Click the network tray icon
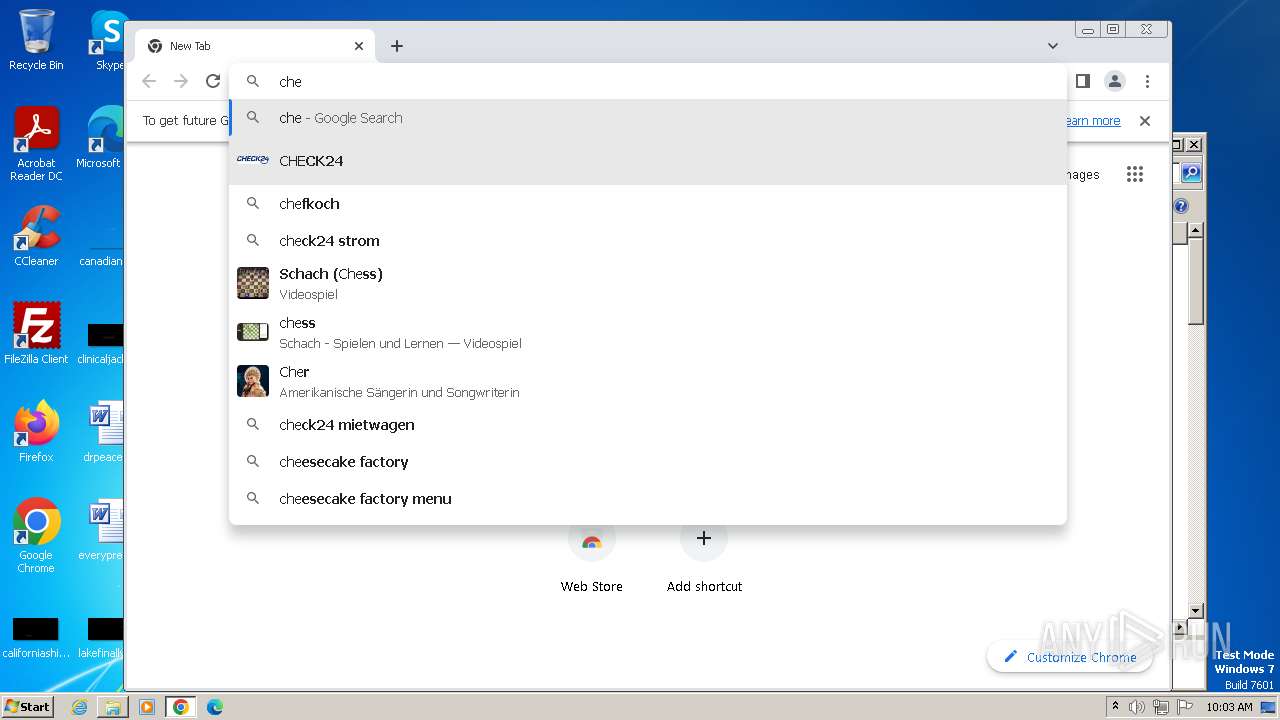The image size is (1280, 720). 1161,707
